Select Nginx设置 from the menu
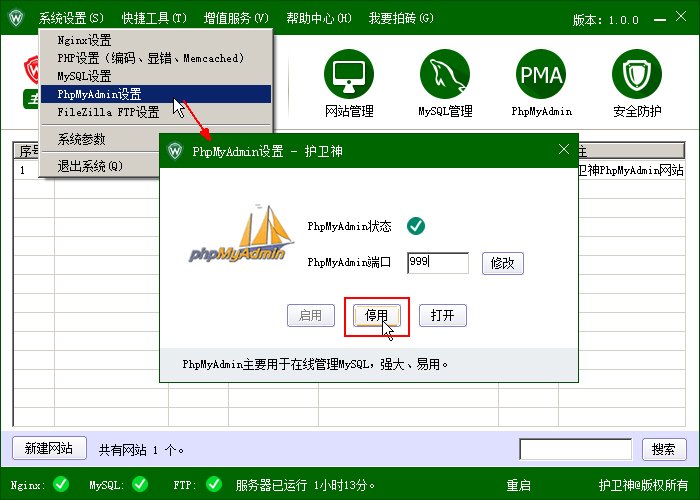 pyautogui.click(x=156, y=40)
